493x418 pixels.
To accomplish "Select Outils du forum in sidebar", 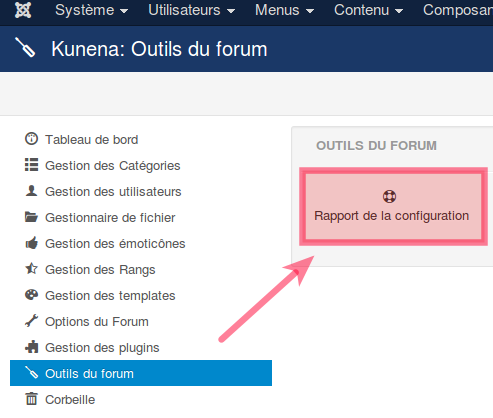I will (x=141, y=373).
